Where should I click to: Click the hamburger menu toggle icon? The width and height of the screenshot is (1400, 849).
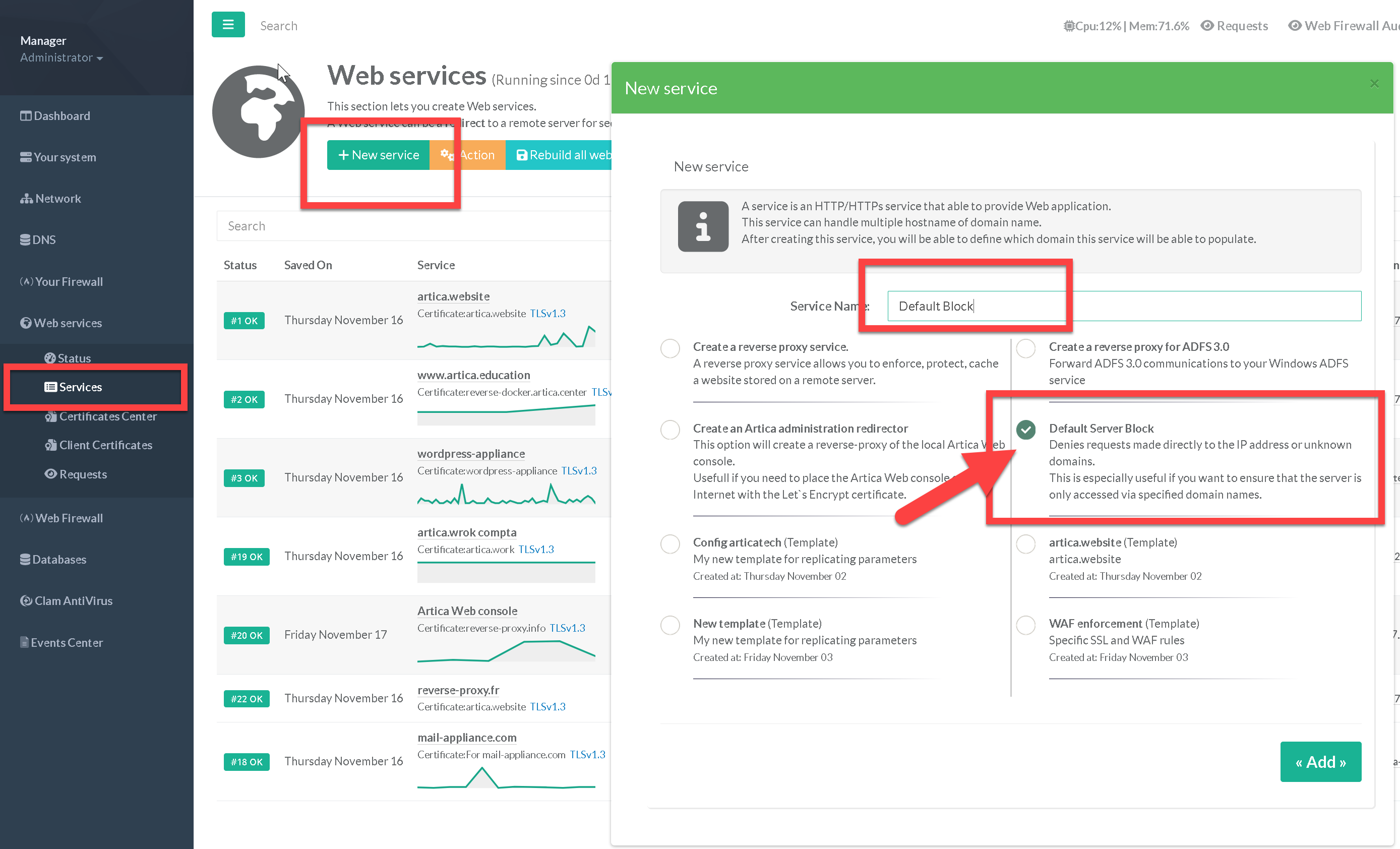tap(228, 24)
